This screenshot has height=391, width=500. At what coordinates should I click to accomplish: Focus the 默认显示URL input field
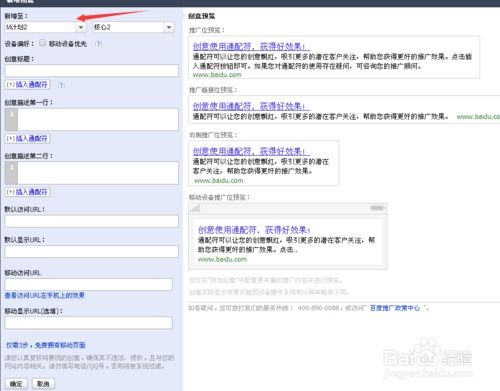92,252
